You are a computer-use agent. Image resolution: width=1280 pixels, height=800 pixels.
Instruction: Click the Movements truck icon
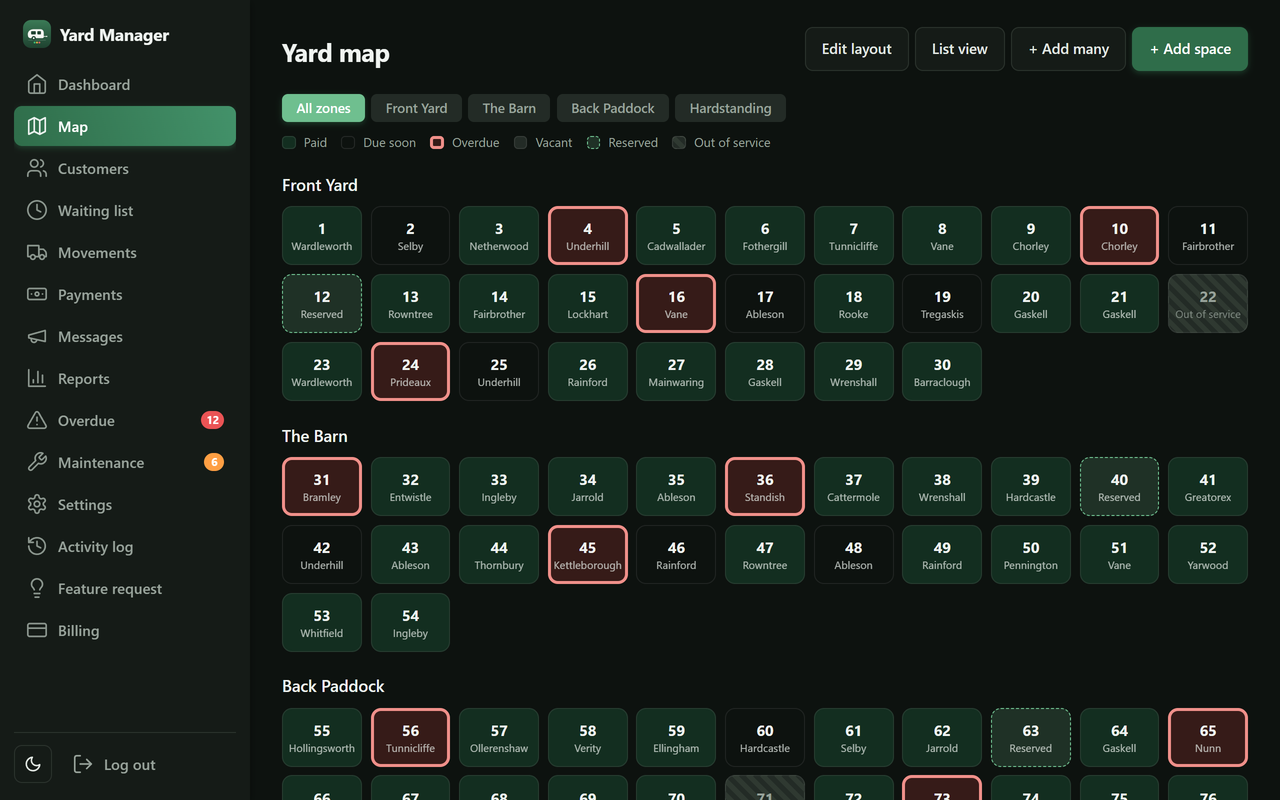point(37,252)
